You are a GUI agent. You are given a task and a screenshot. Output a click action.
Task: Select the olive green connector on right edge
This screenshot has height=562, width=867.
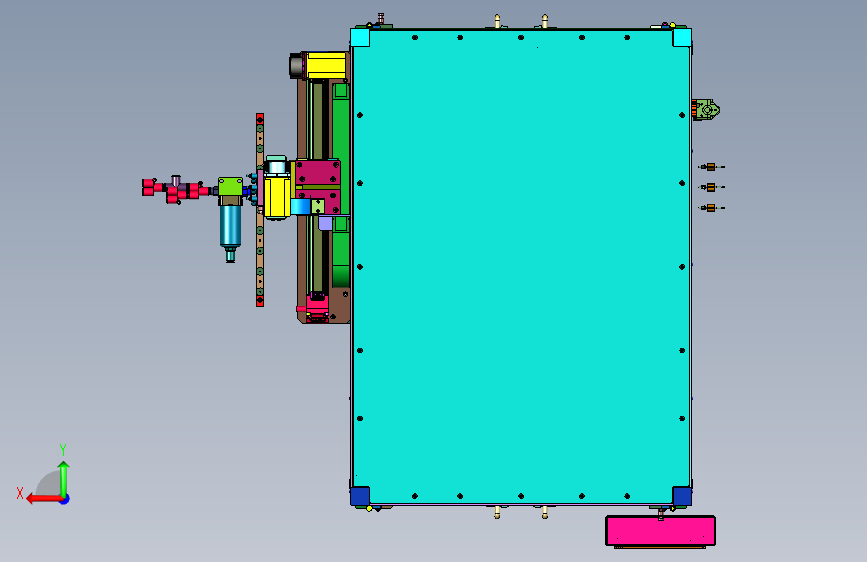pyautogui.click(x=706, y=110)
